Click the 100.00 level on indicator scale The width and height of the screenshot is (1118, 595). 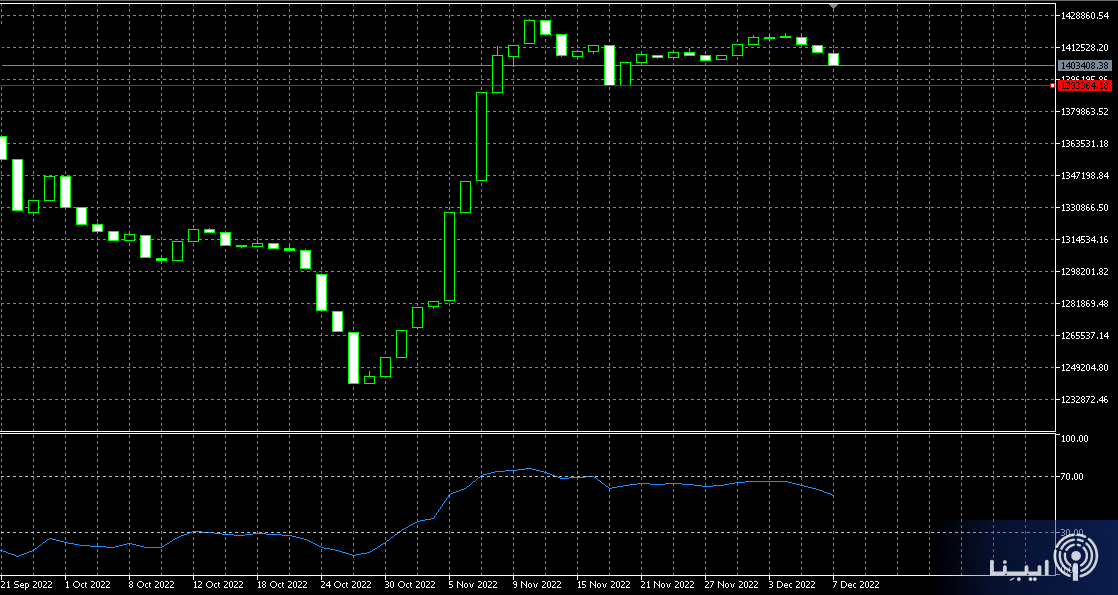(x=1075, y=439)
